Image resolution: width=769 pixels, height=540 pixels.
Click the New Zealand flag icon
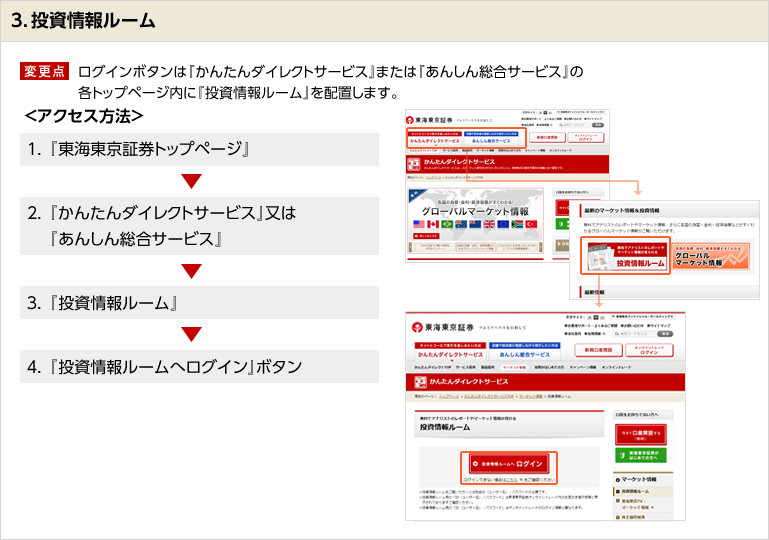[x=475, y=224]
